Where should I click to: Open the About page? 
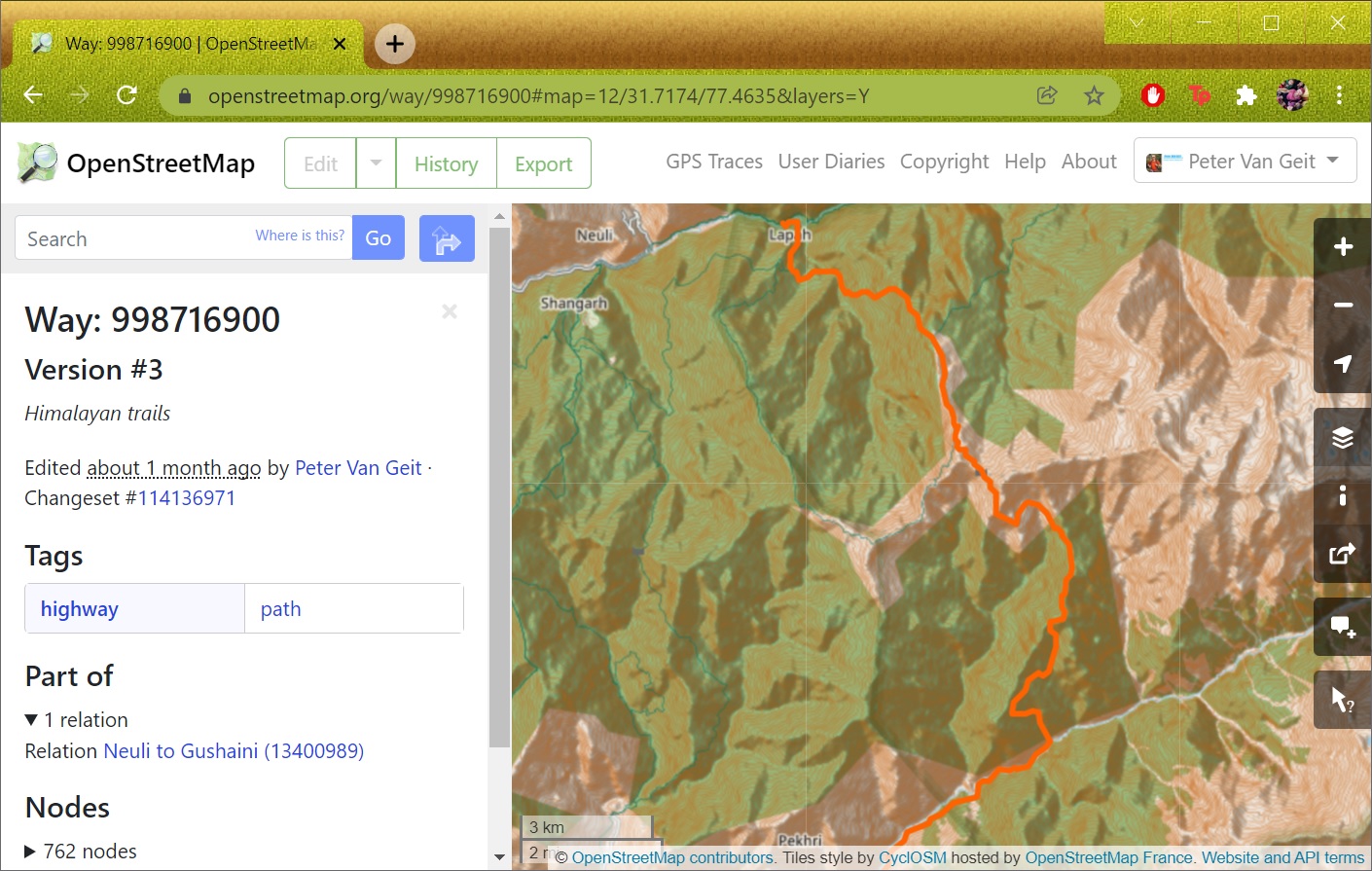point(1089,162)
